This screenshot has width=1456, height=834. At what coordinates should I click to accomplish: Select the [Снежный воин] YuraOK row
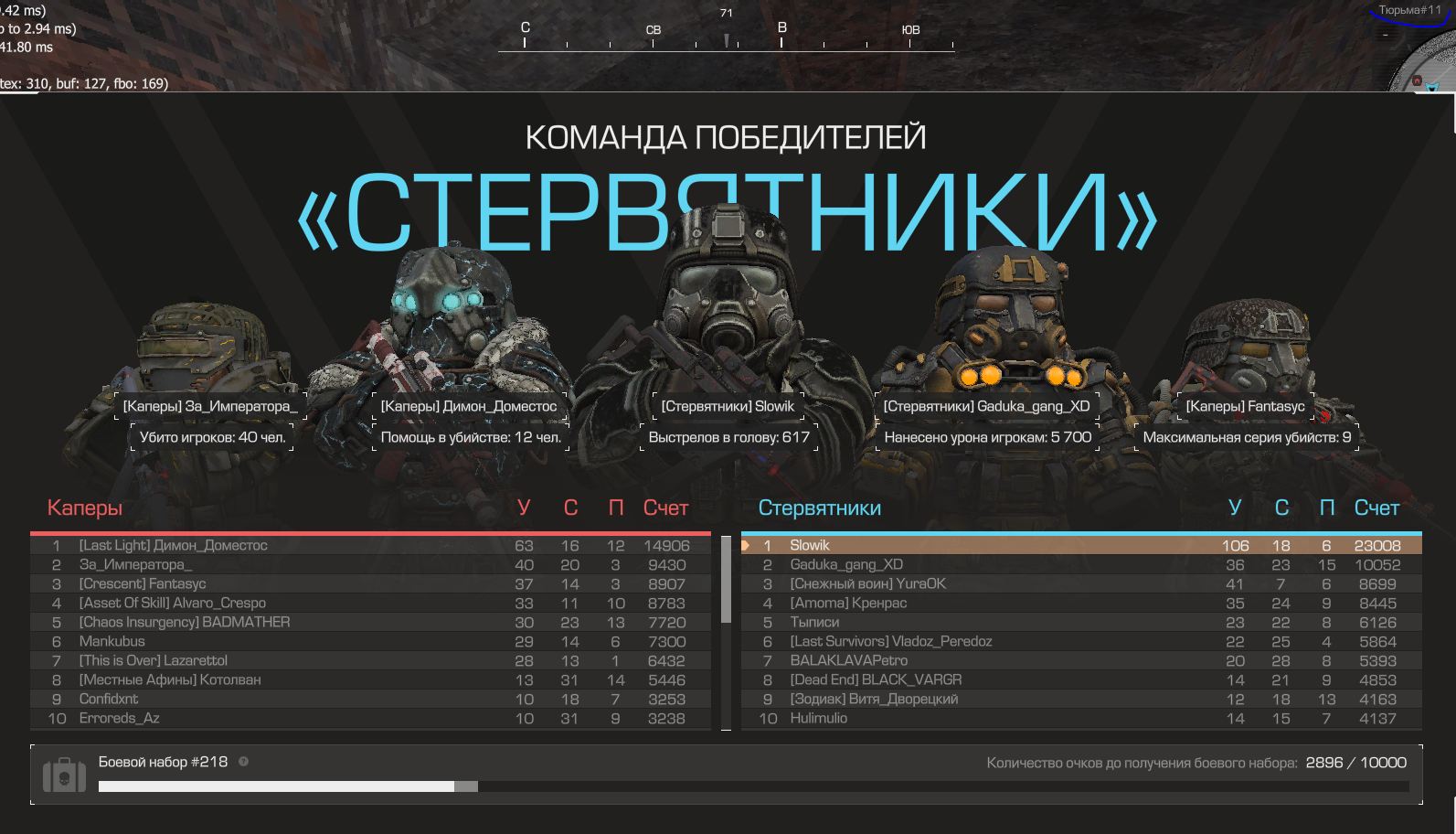click(1081, 584)
